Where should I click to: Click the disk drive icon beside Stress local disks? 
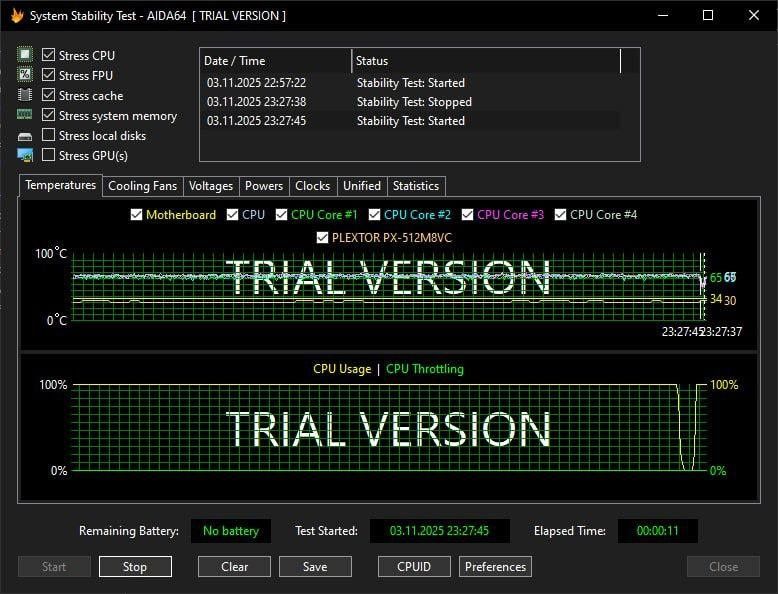pyautogui.click(x=25, y=136)
